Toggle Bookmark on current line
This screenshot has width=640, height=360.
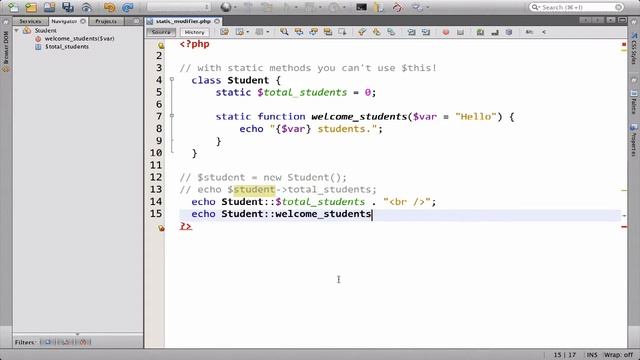click(391, 32)
